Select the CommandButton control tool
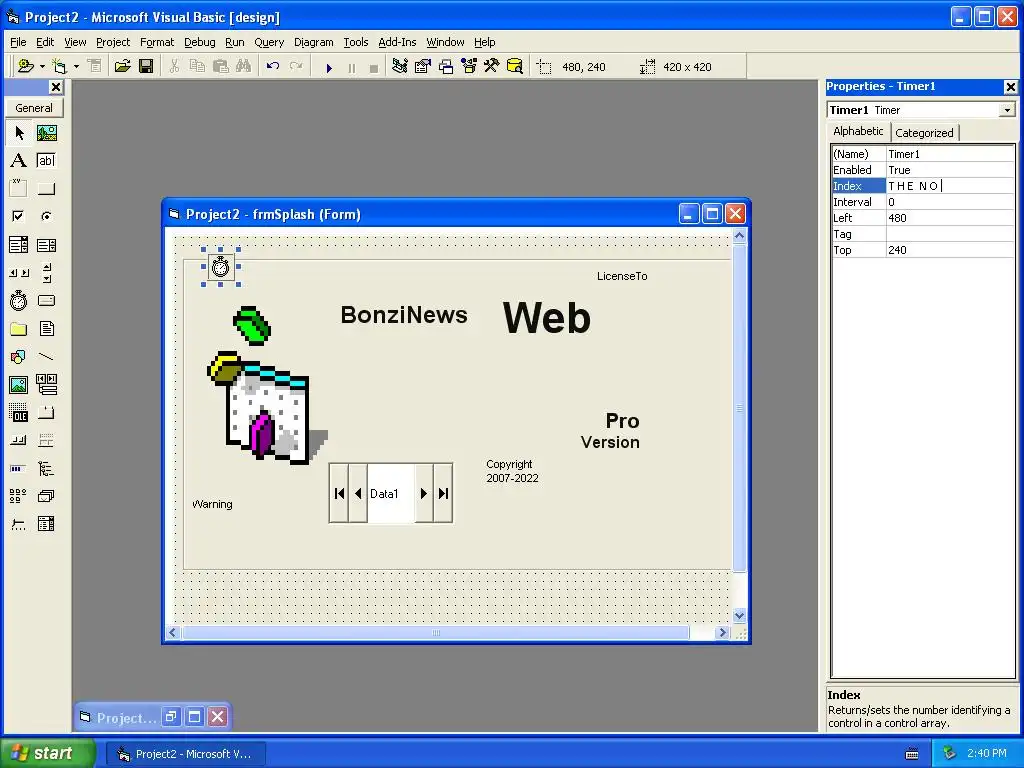 tap(46, 189)
